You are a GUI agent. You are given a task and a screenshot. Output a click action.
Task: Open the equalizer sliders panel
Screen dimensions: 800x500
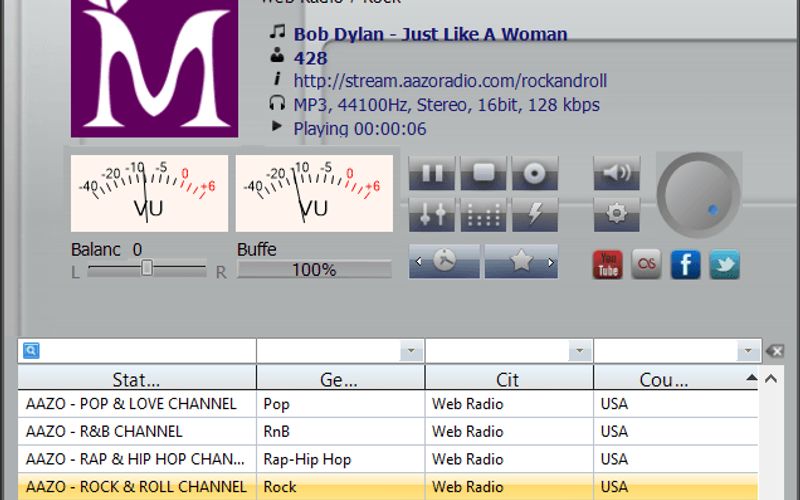432,214
